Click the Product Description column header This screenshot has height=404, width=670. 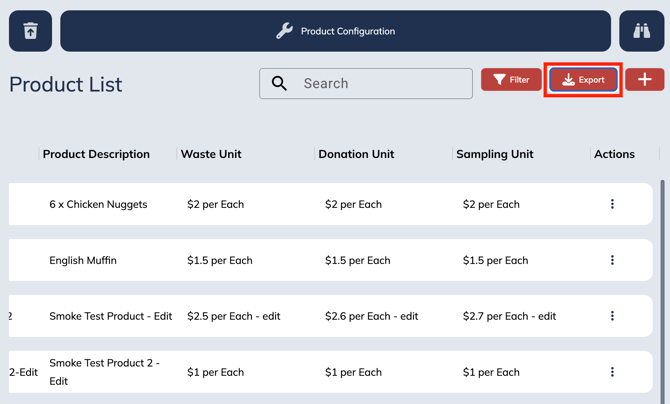[x=96, y=154]
